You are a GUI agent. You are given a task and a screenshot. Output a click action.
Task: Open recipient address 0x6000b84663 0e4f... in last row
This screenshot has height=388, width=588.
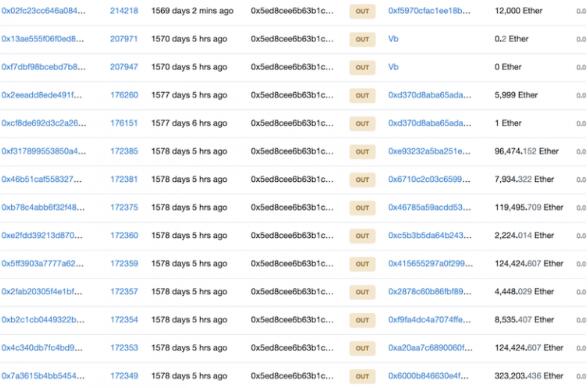pos(429,376)
